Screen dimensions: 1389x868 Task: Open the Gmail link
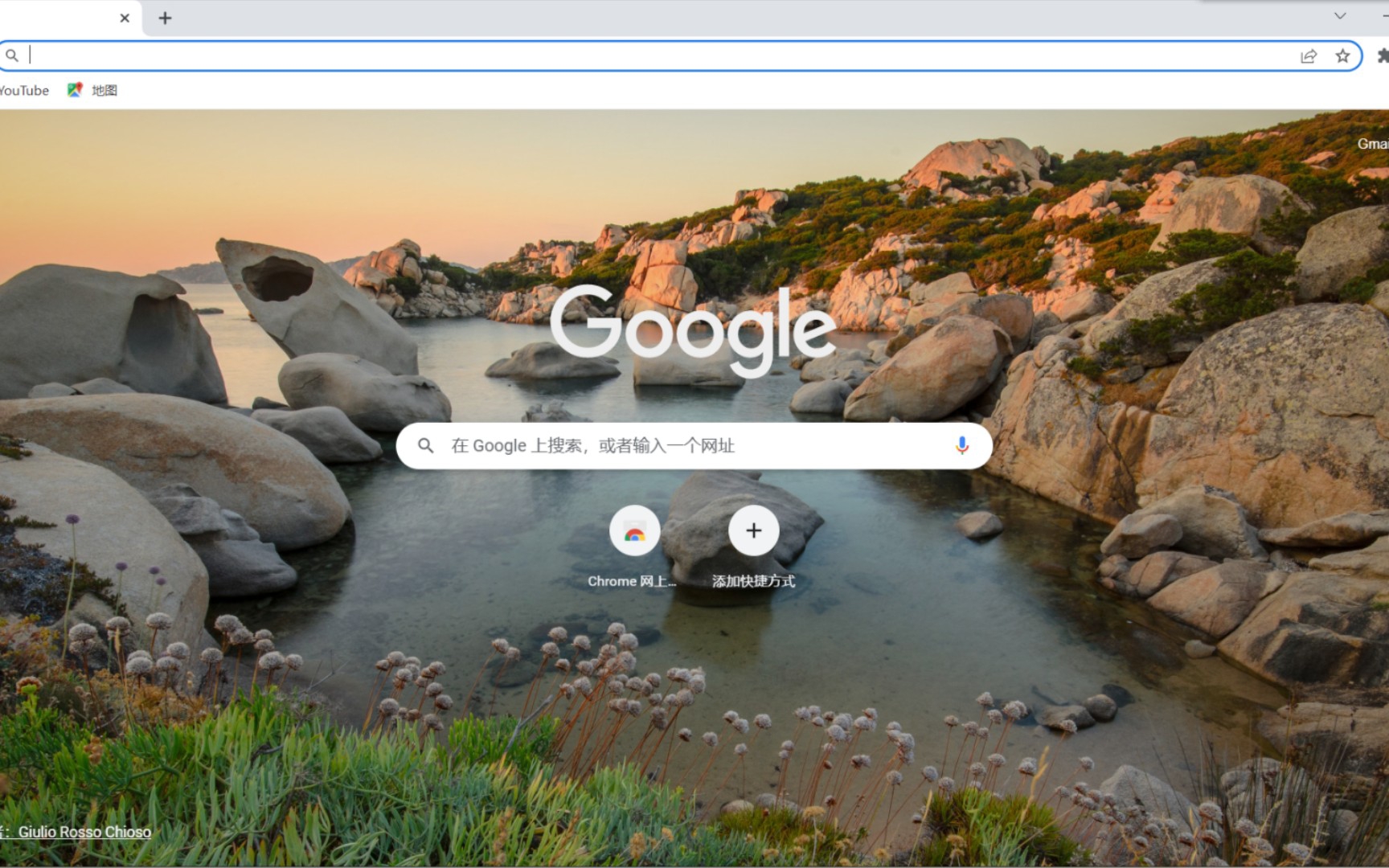point(1373,144)
